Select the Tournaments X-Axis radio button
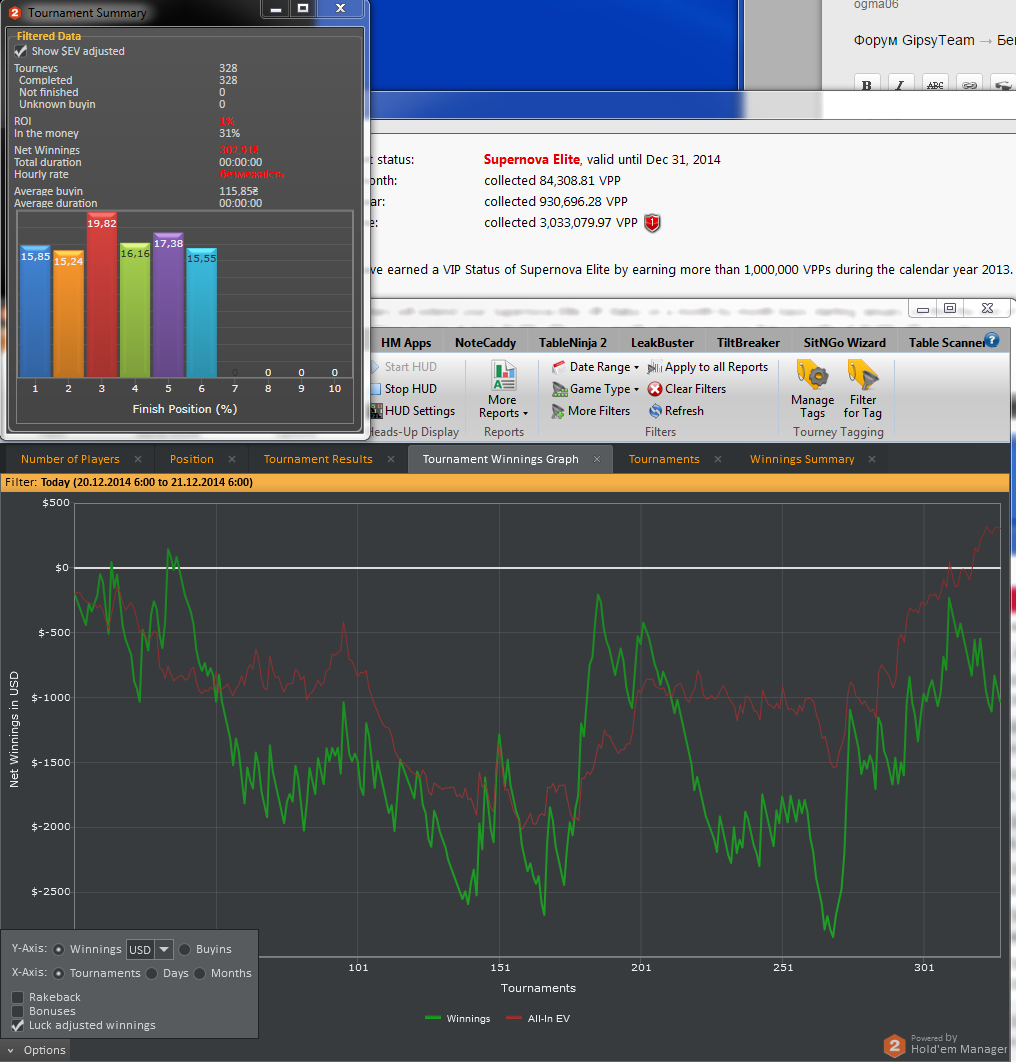 (x=58, y=973)
